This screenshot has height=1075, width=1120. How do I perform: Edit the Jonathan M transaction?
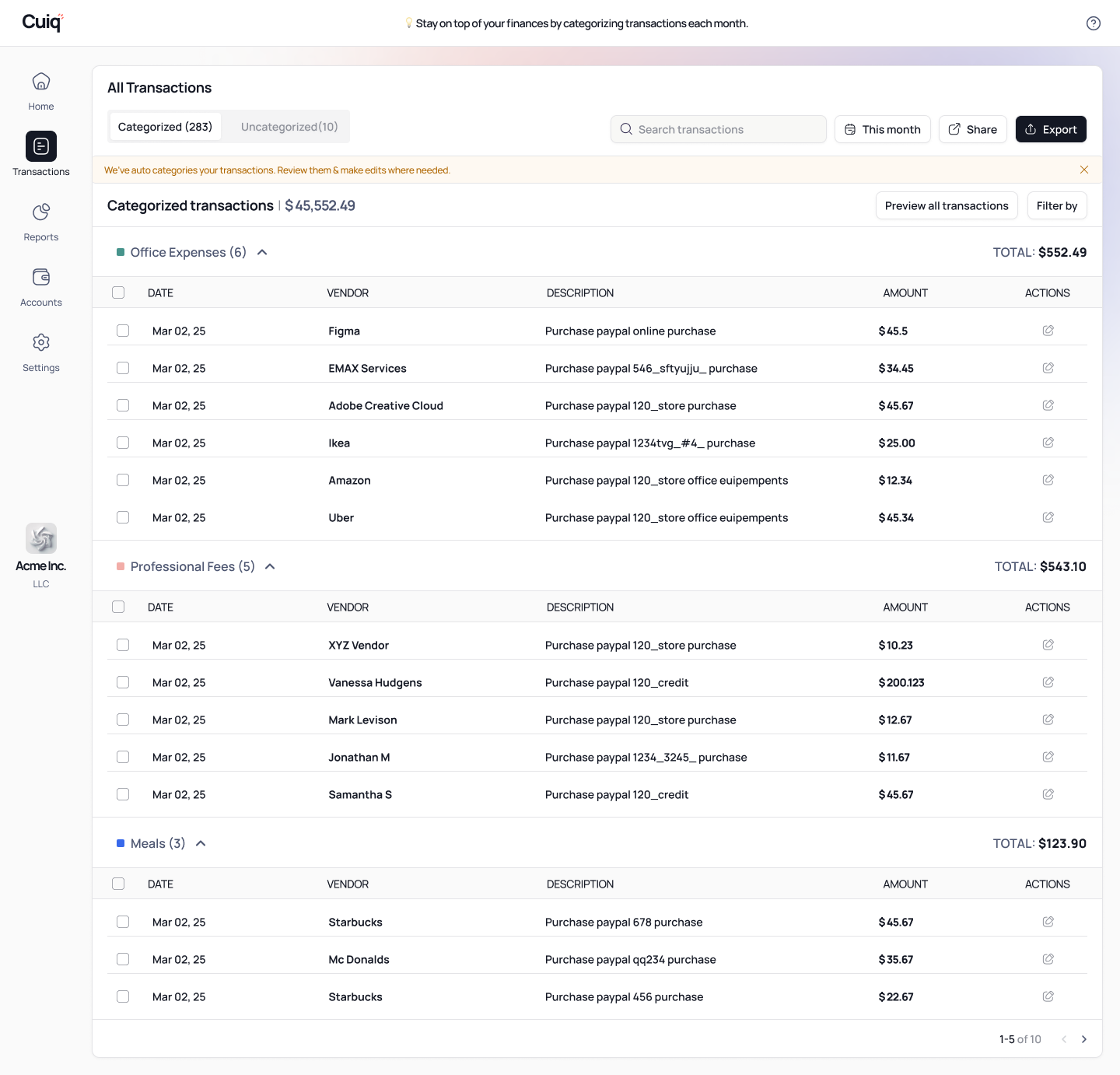[x=1048, y=757]
